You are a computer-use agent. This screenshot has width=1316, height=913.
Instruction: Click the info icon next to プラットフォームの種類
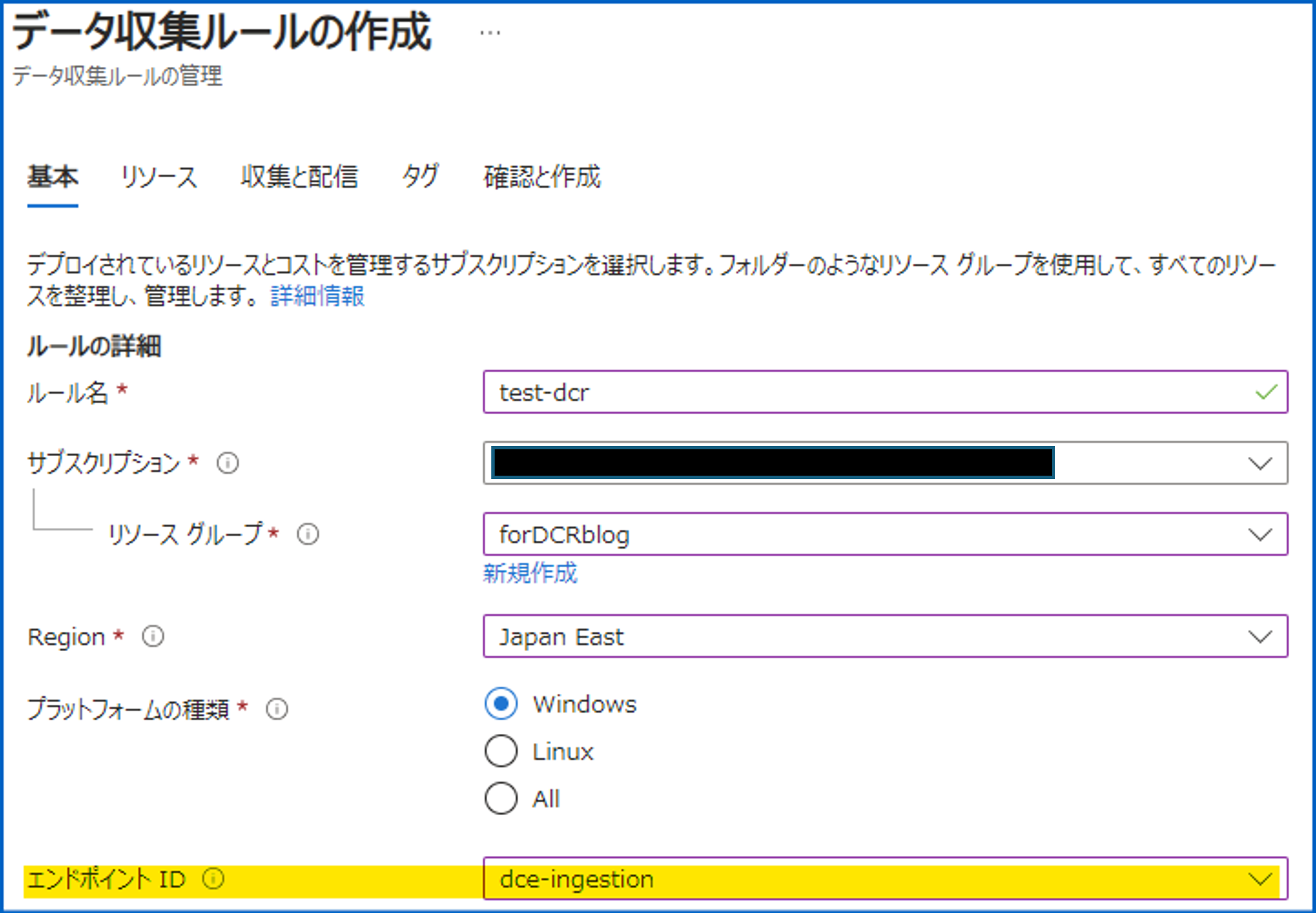coord(277,709)
